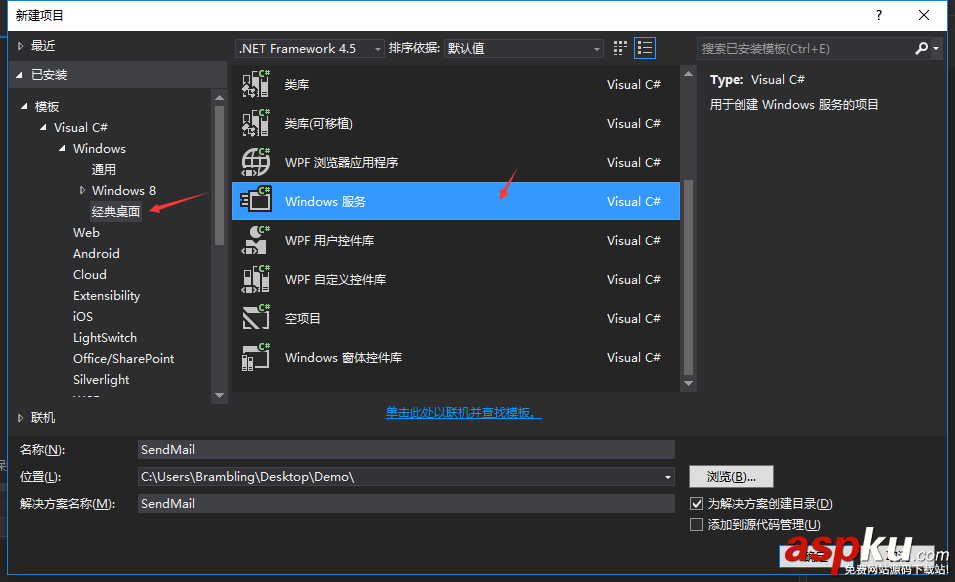Click the 空项目 template icon
Image resolution: width=955 pixels, height=582 pixels.
coord(256,318)
